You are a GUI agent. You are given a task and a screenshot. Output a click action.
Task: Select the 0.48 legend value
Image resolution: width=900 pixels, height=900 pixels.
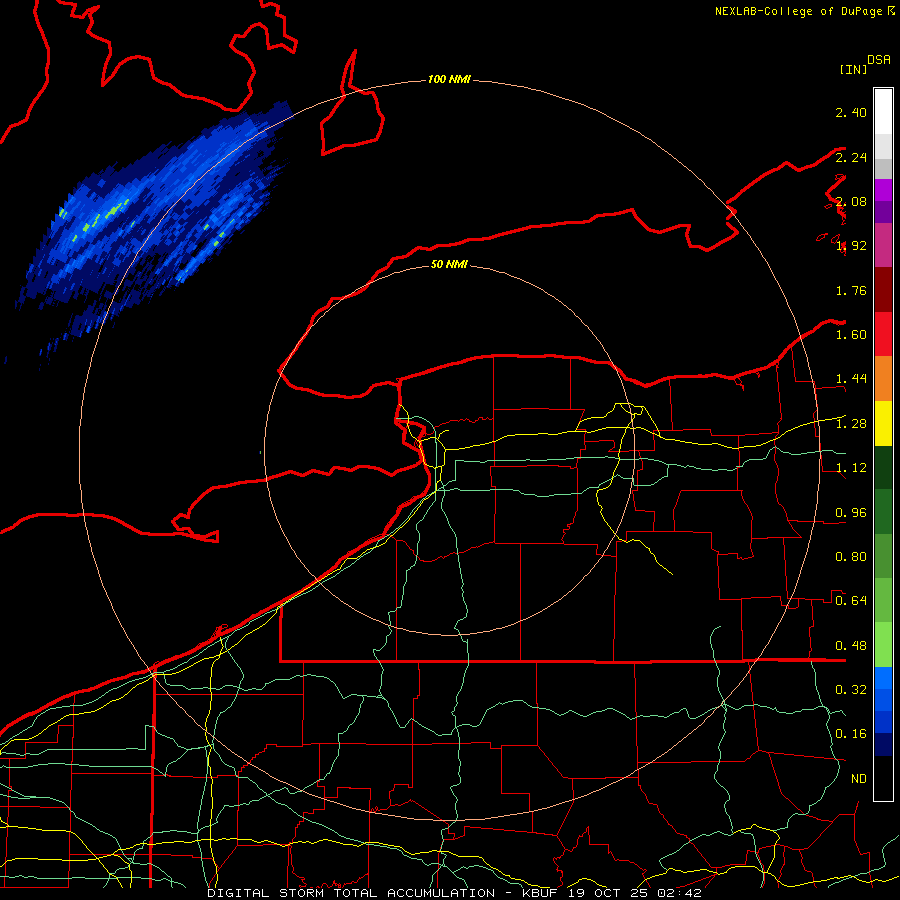(851, 646)
